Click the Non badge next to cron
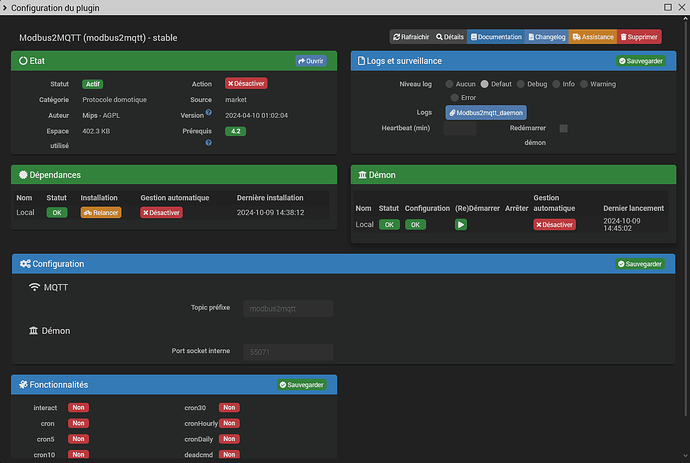This screenshot has height=463, width=690. (x=78, y=423)
